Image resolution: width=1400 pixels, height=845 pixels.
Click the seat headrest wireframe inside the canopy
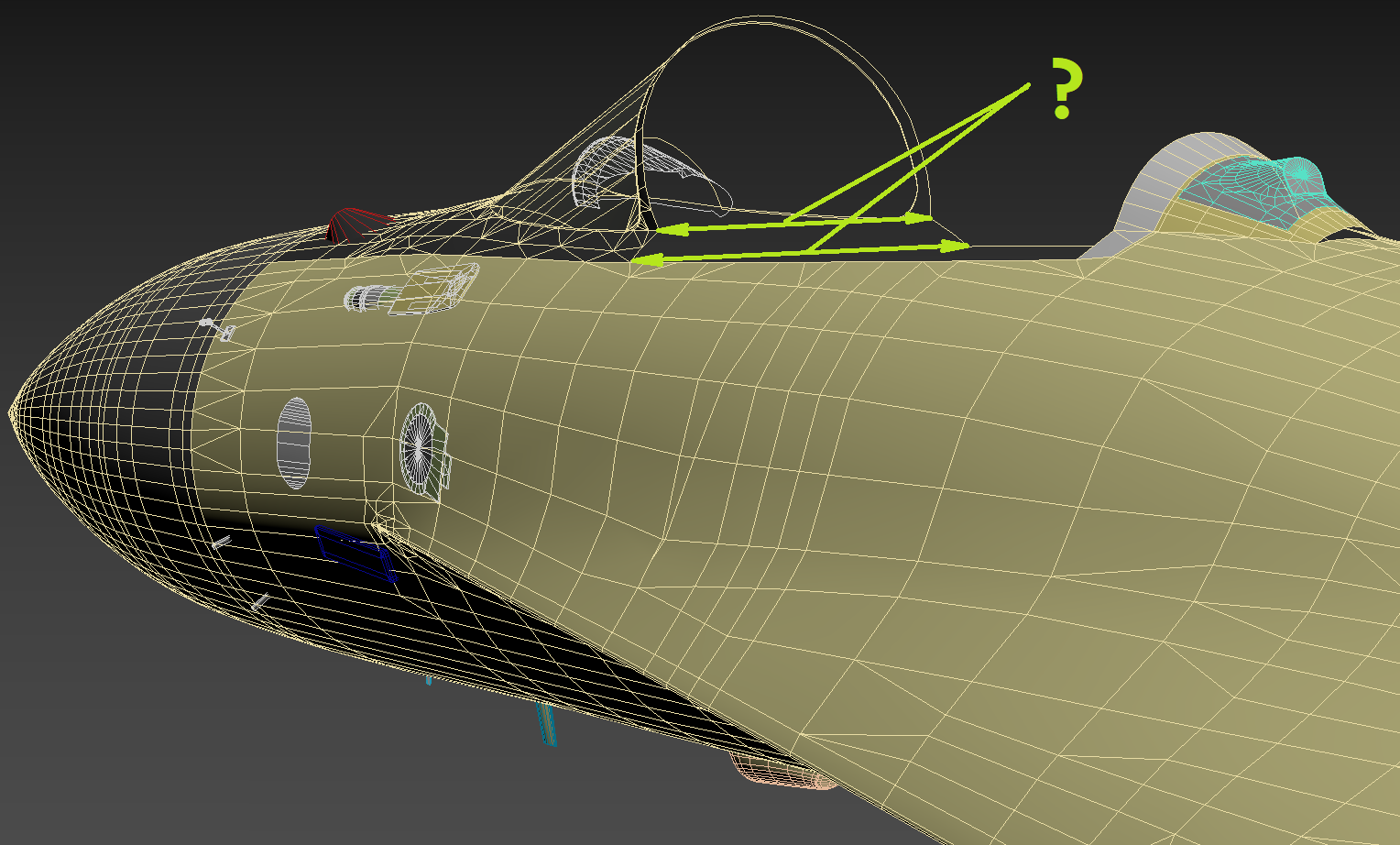[x=600, y=170]
